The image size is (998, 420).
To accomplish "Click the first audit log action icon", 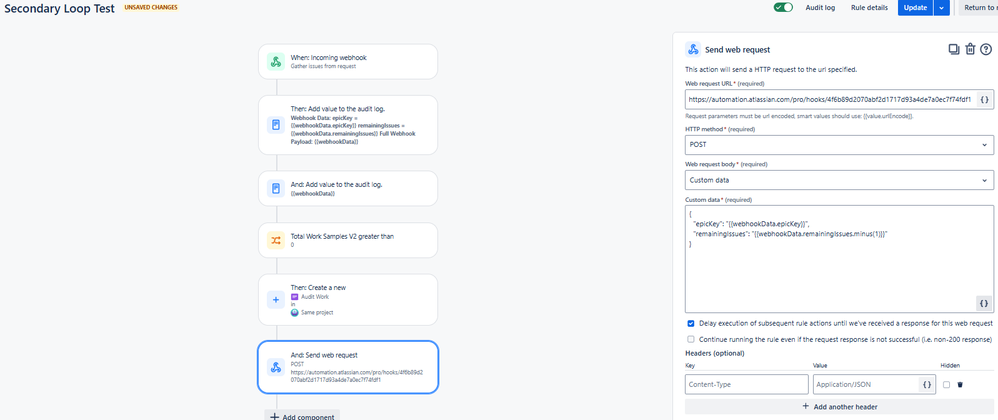I will 276,125.
